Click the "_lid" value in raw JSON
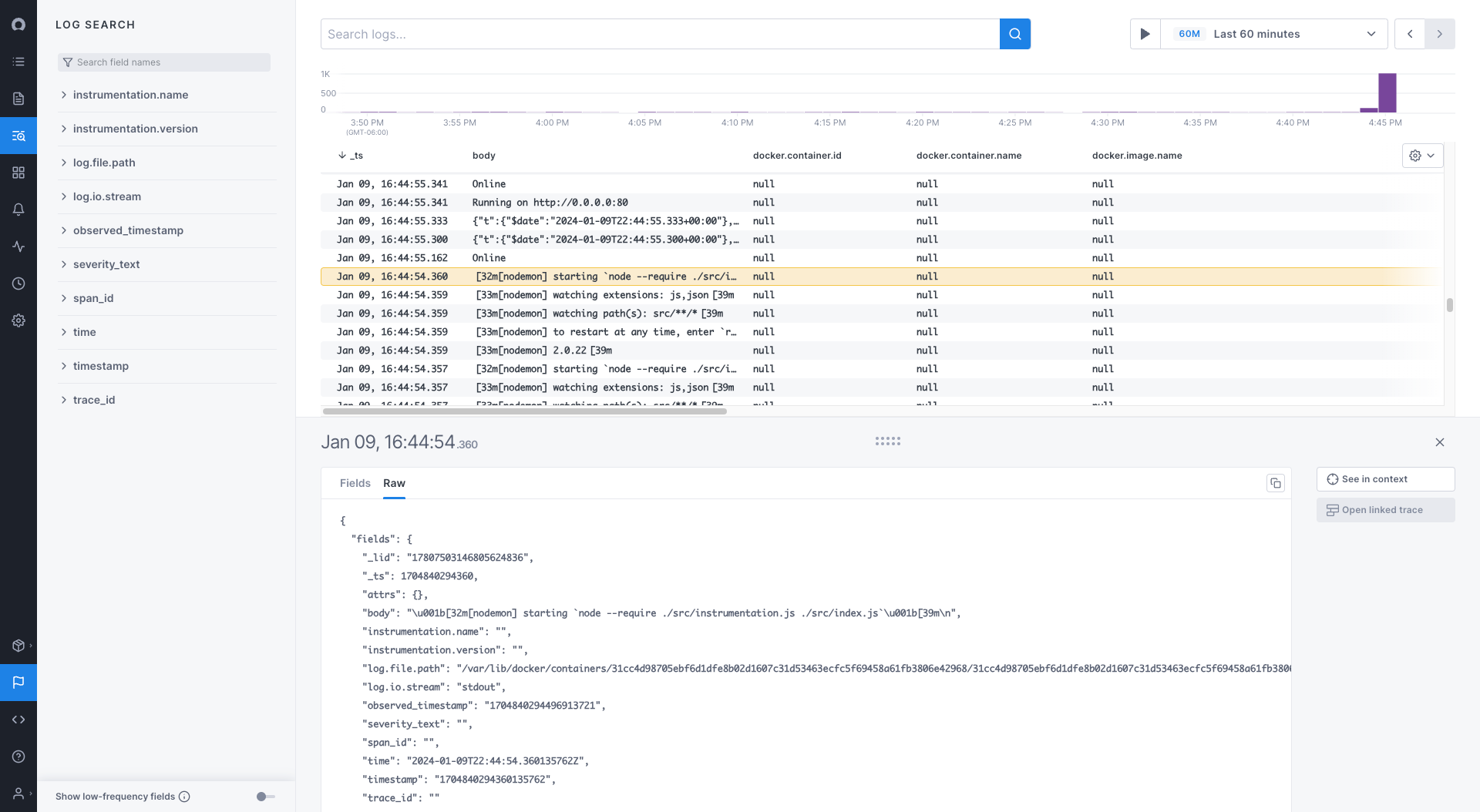 click(469, 558)
